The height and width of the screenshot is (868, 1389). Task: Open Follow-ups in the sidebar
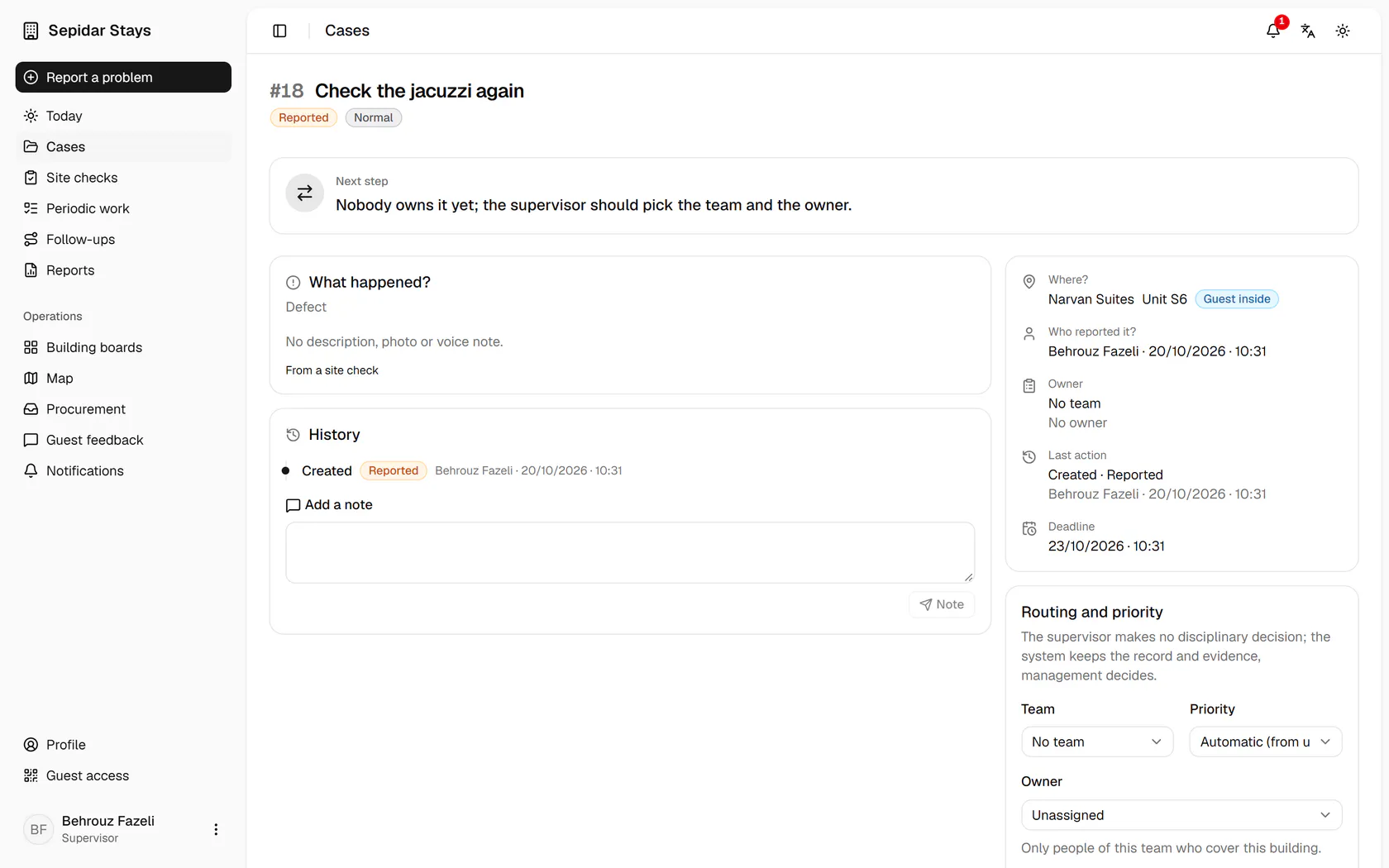(x=123, y=240)
